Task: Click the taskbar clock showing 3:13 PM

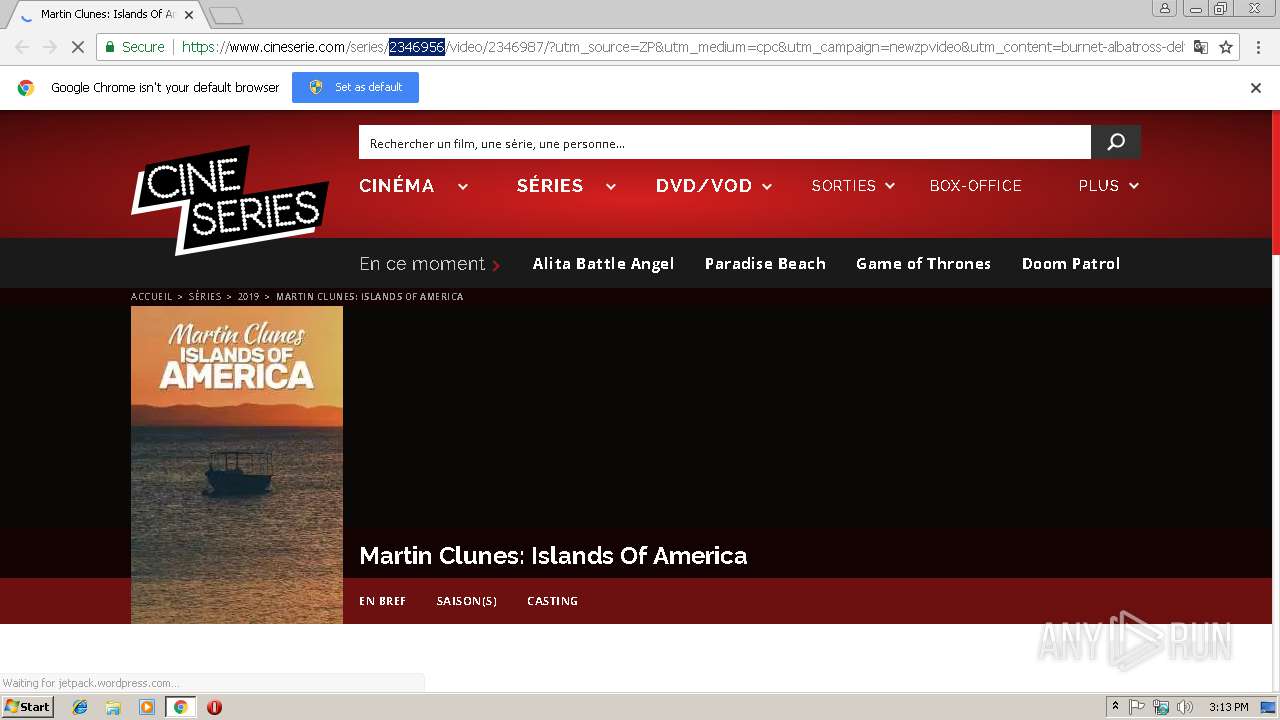Action: click(1228, 707)
